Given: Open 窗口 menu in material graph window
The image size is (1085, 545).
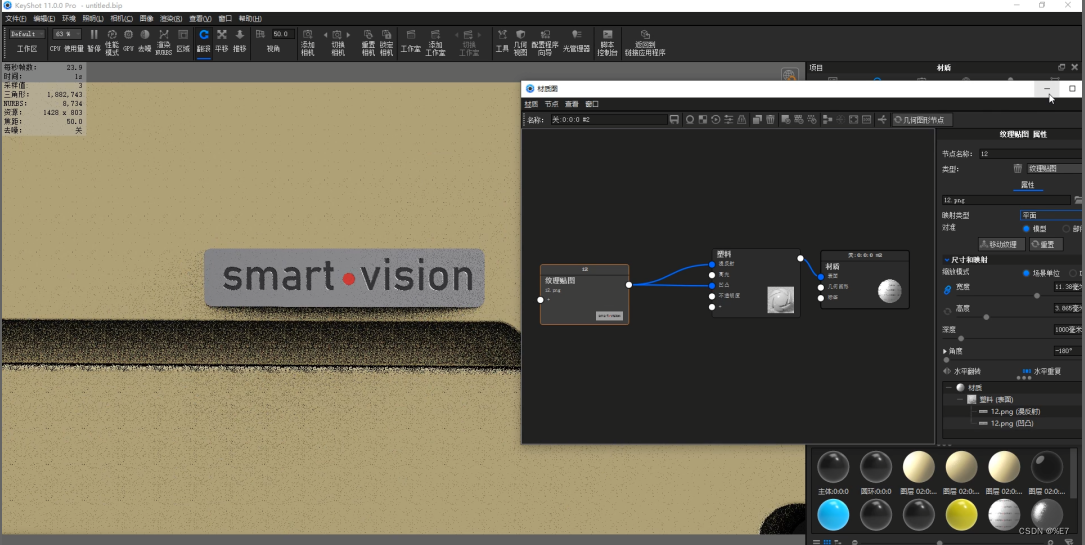Looking at the screenshot, I should tap(592, 104).
